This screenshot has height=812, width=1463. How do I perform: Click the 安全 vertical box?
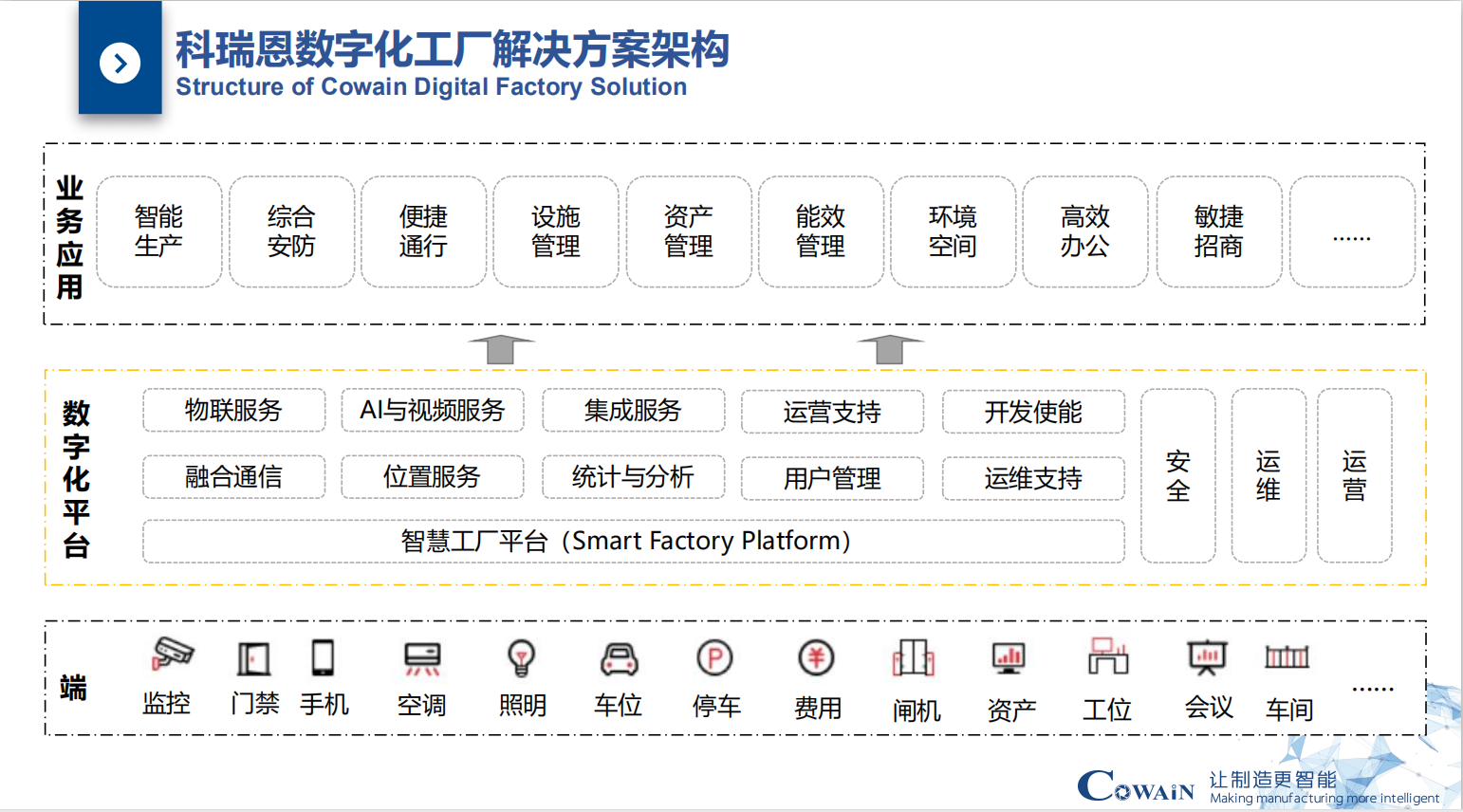pos(1177,476)
